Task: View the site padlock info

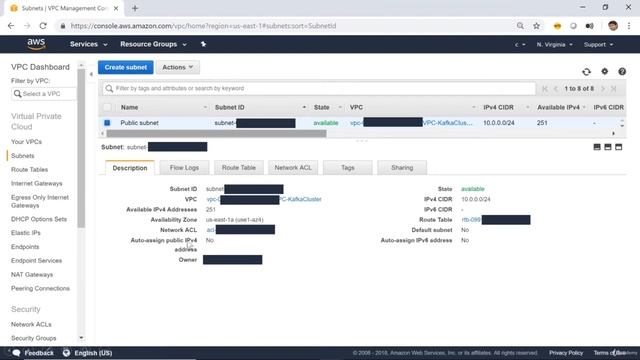Action: (62, 26)
